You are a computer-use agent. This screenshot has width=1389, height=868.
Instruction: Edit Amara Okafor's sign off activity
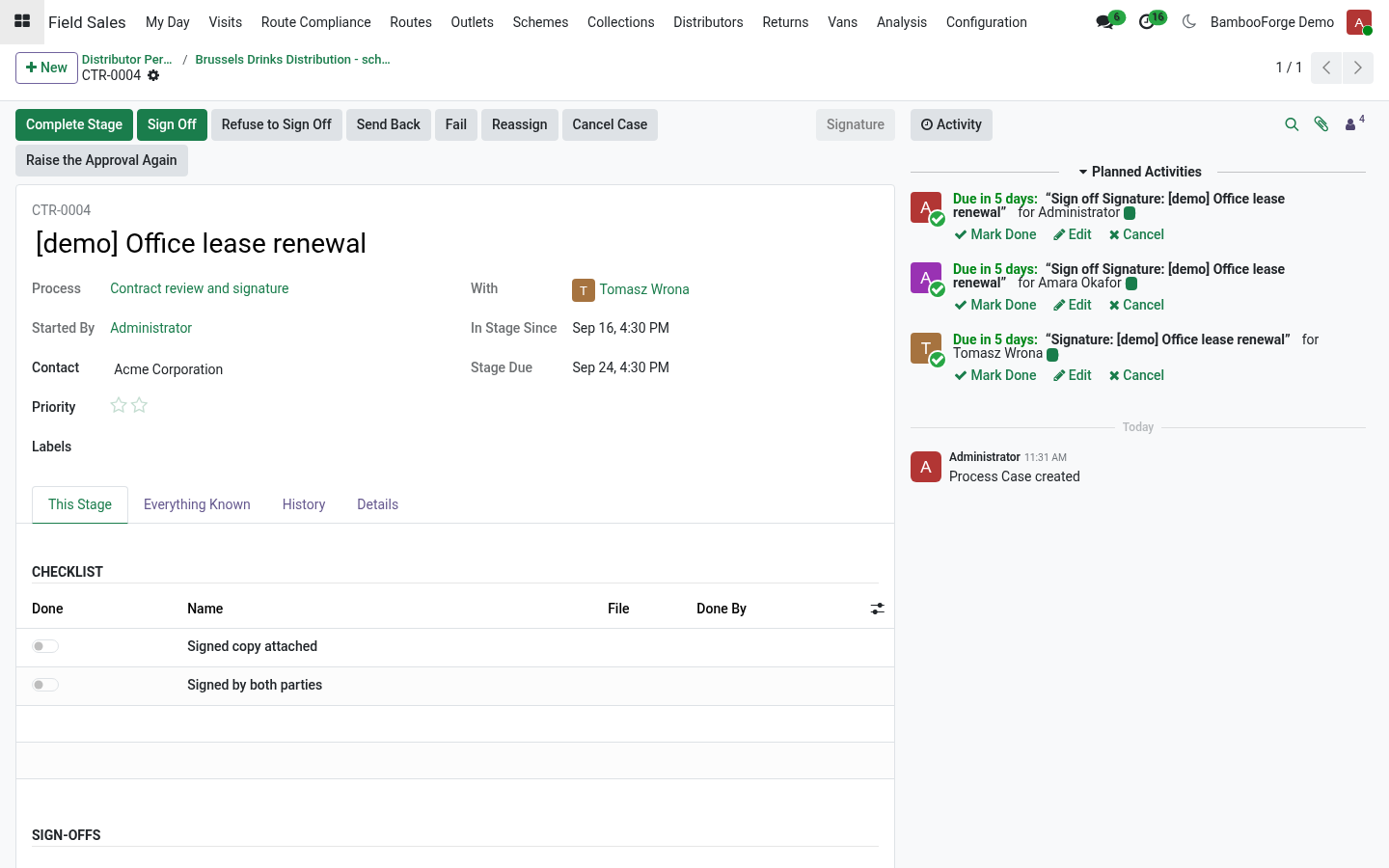(1073, 305)
